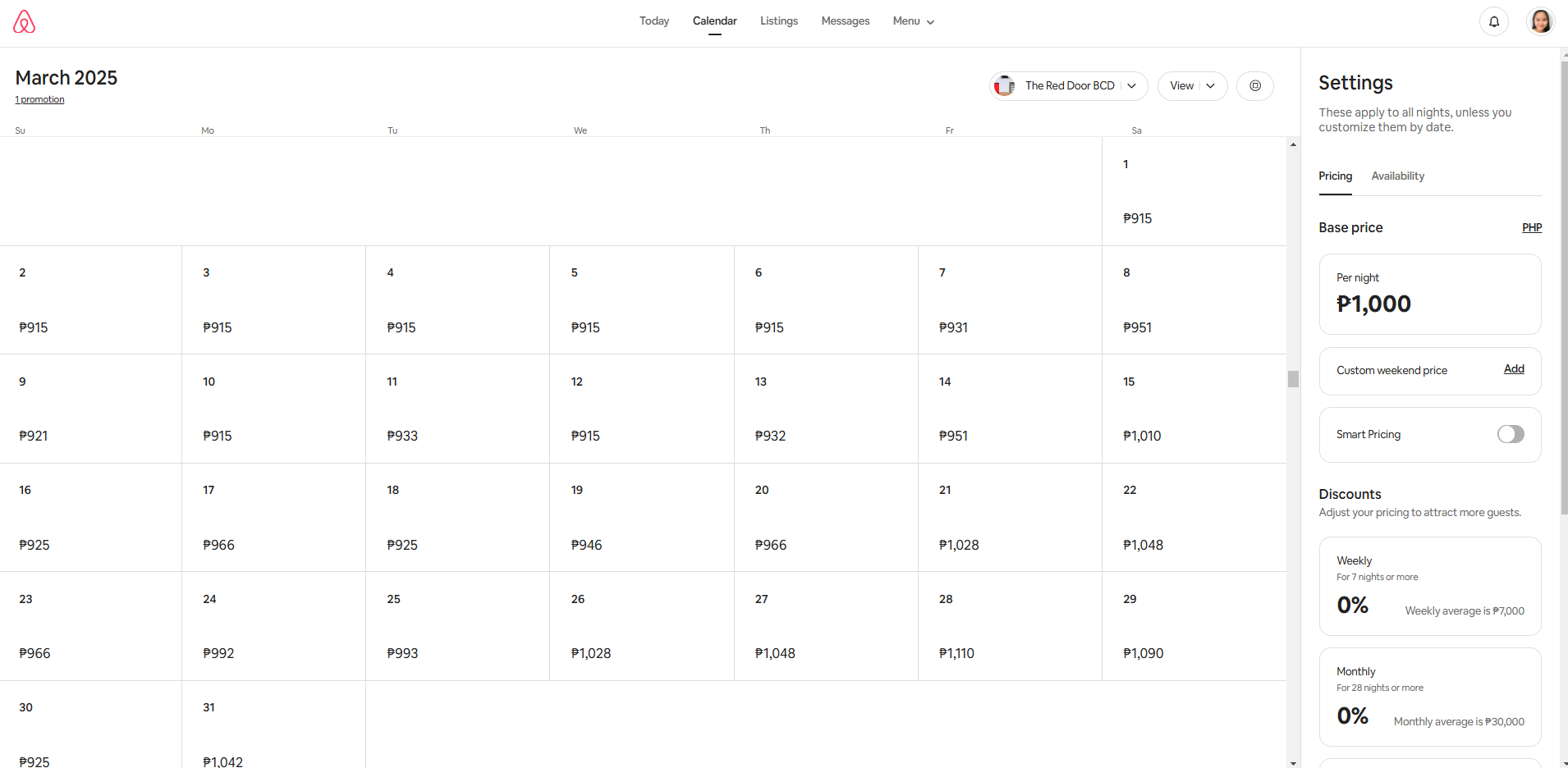
Task: Switch to the Availability settings tab
Action: point(1398,176)
